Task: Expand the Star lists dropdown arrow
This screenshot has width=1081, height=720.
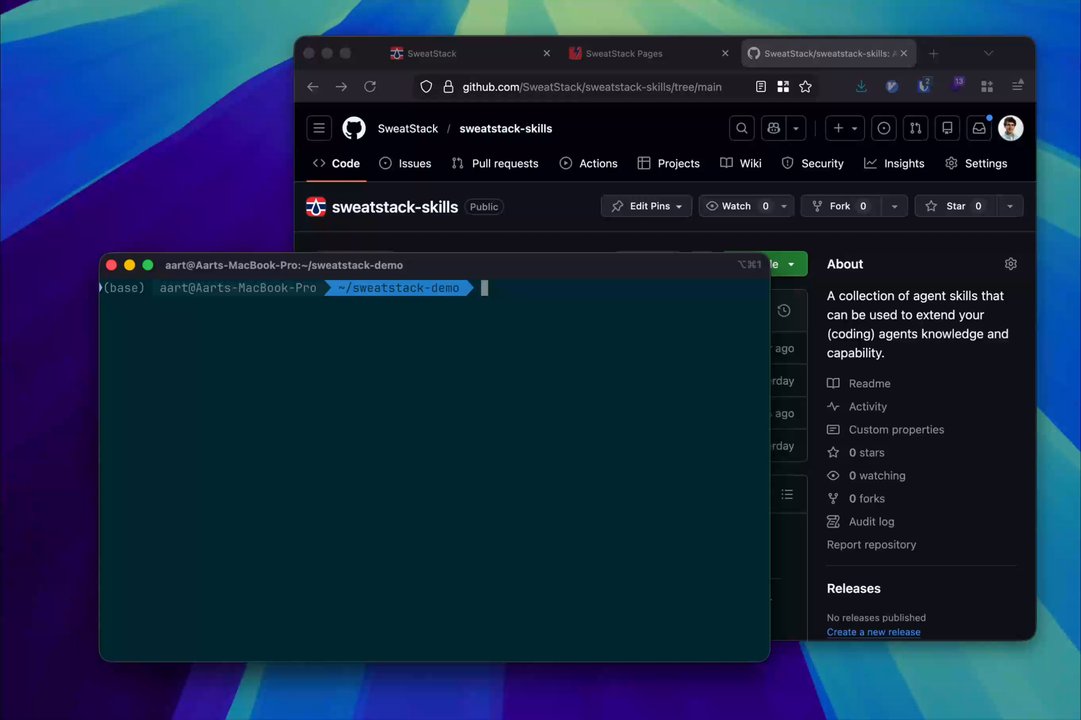Action: [x=1010, y=206]
